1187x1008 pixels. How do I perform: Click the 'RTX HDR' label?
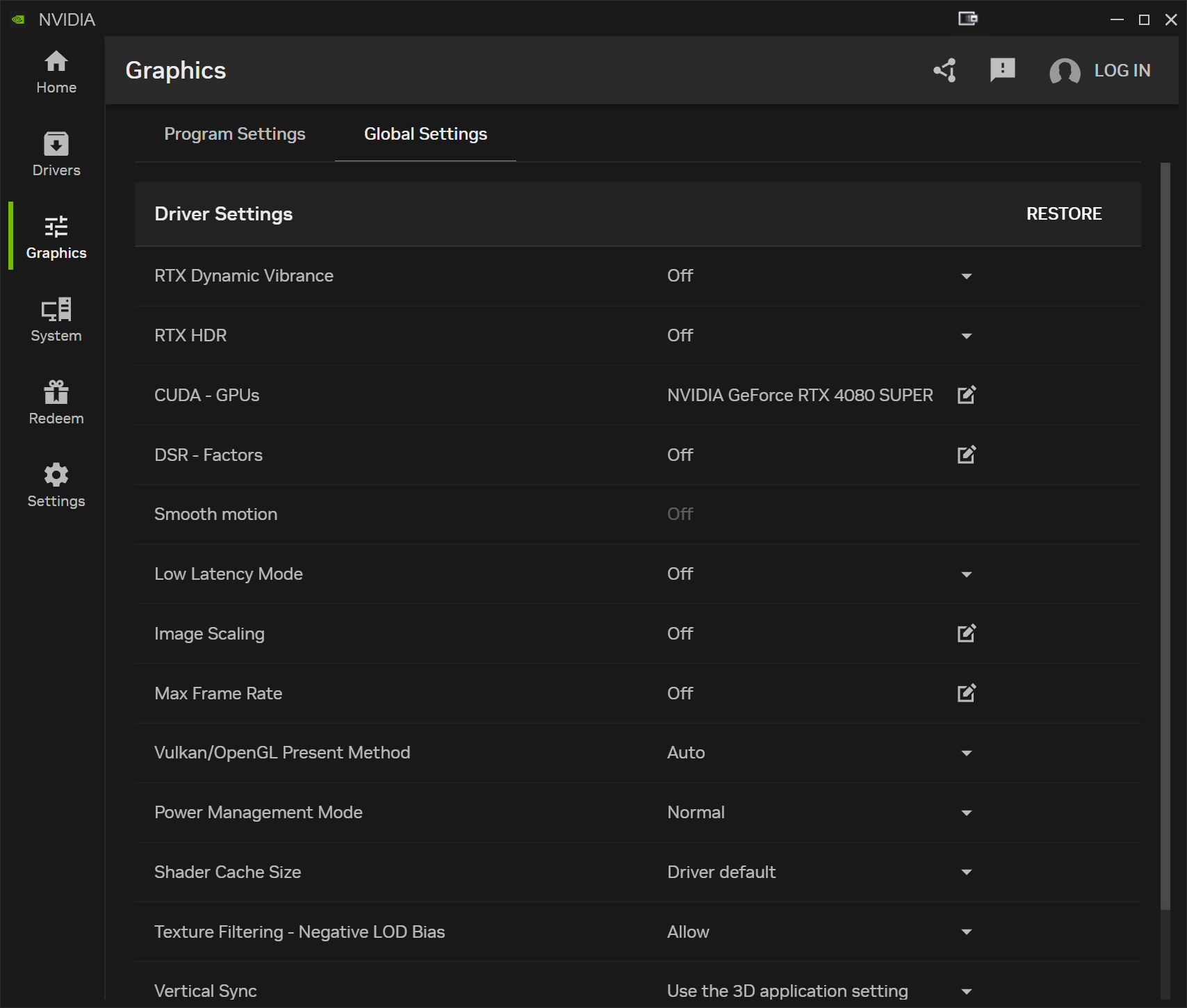(x=190, y=336)
